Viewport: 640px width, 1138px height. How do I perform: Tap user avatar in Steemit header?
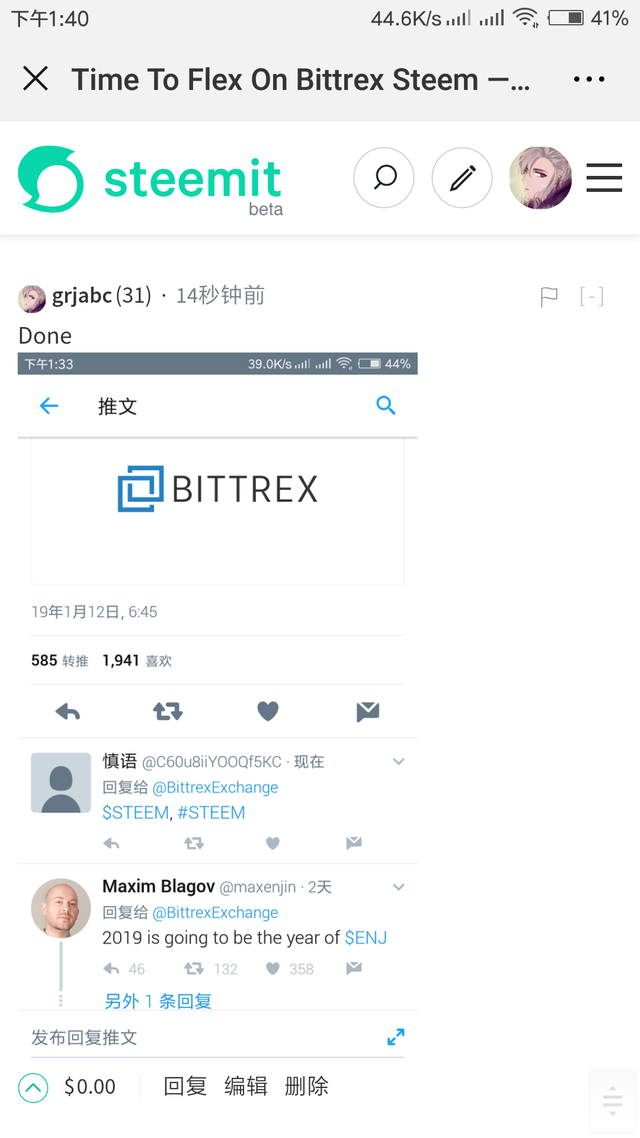tap(541, 178)
